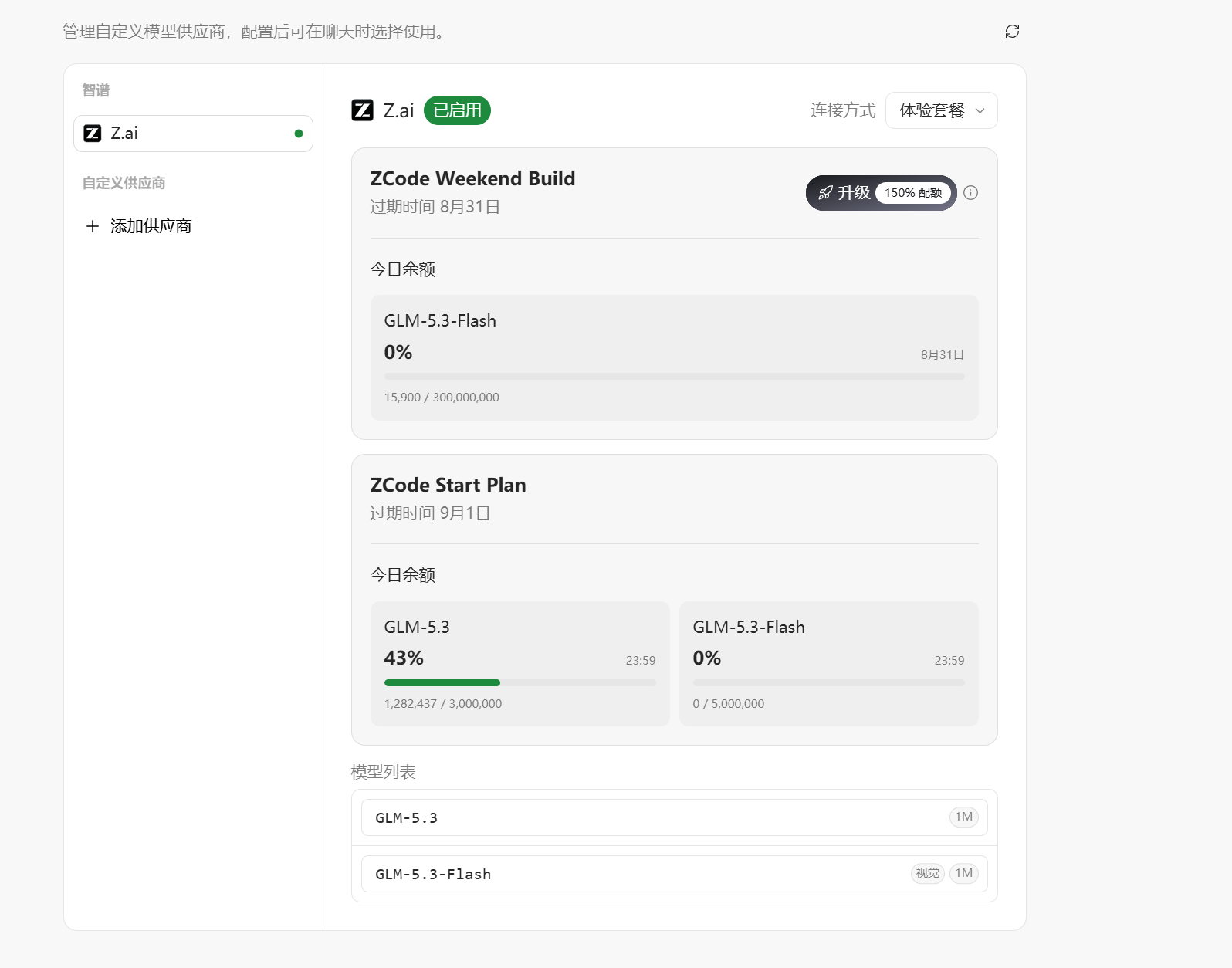Click the plus icon beside 添加供应商

tap(93, 226)
